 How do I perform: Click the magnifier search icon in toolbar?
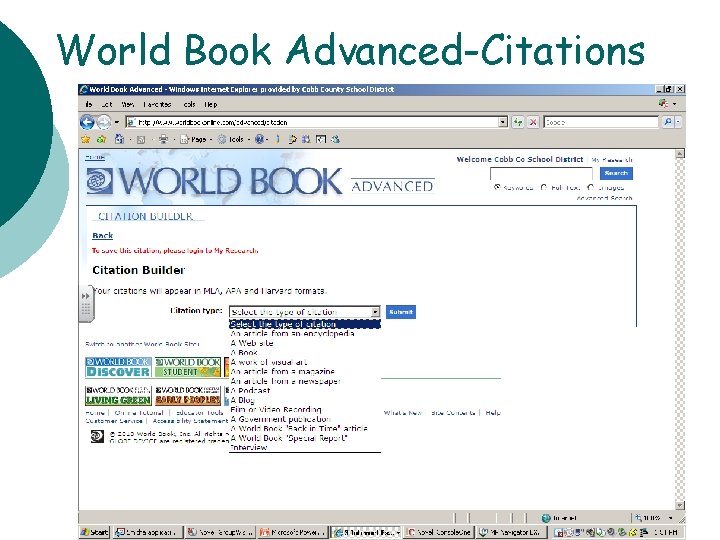pyautogui.click(x=668, y=122)
